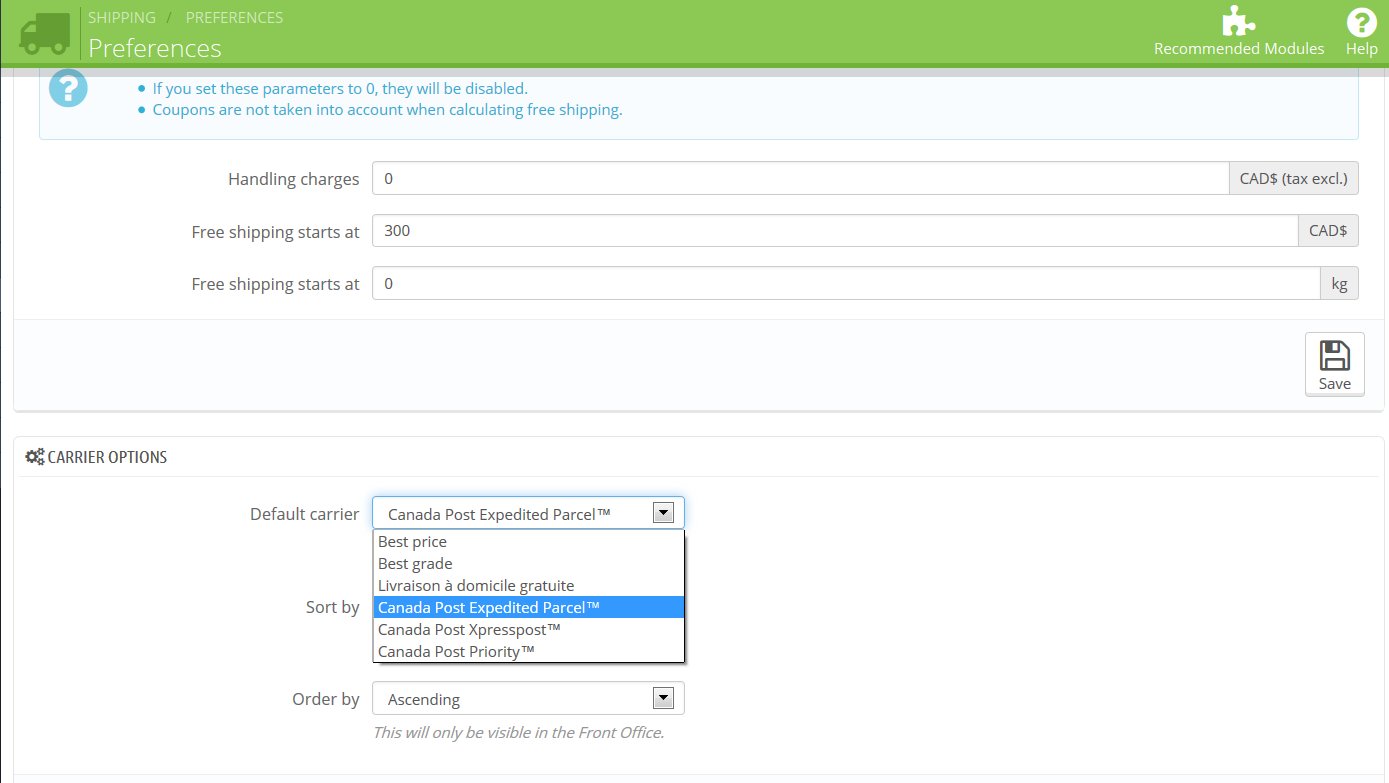Click 'If you set these parameters to 0' note
Image resolution: width=1389 pixels, height=783 pixels.
click(340, 88)
